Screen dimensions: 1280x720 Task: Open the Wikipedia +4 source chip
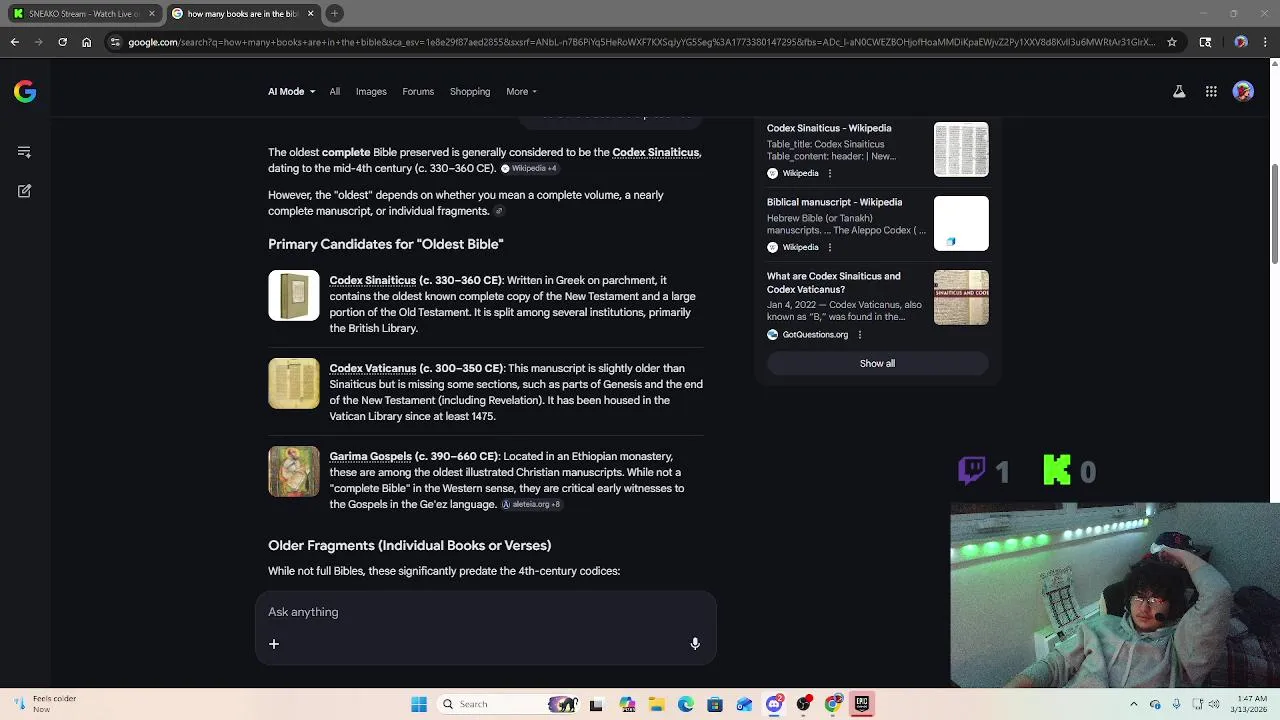(x=529, y=168)
